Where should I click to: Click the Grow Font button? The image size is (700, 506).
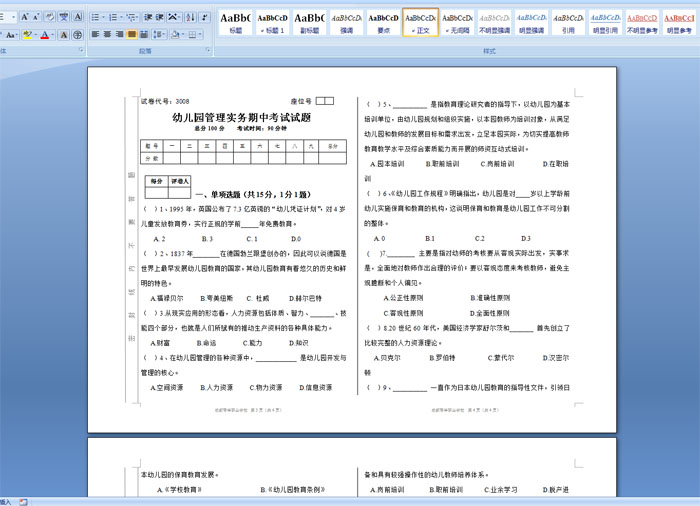pos(25,17)
